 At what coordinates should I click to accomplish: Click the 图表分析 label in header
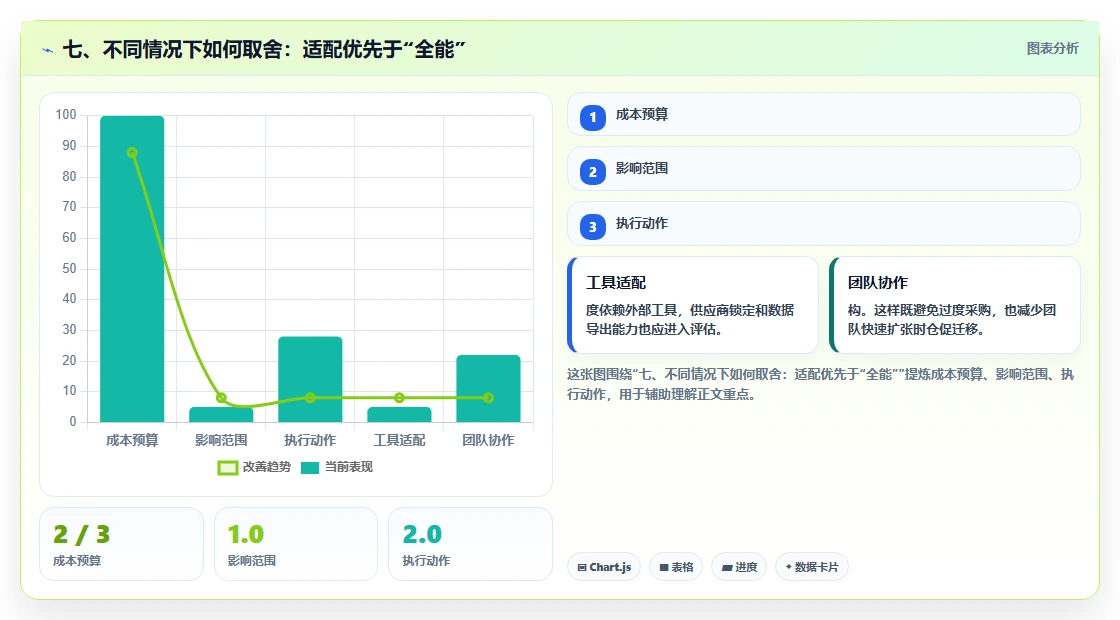pos(1052,49)
